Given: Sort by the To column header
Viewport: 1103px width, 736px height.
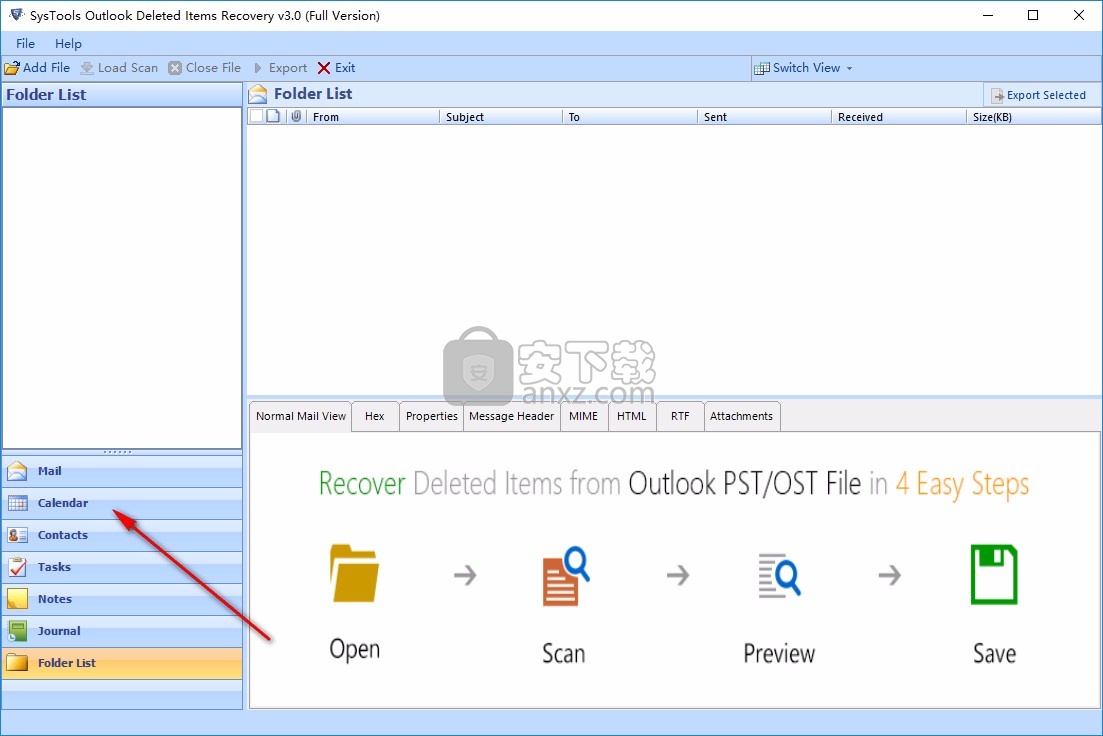Looking at the screenshot, I should point(630,117).
